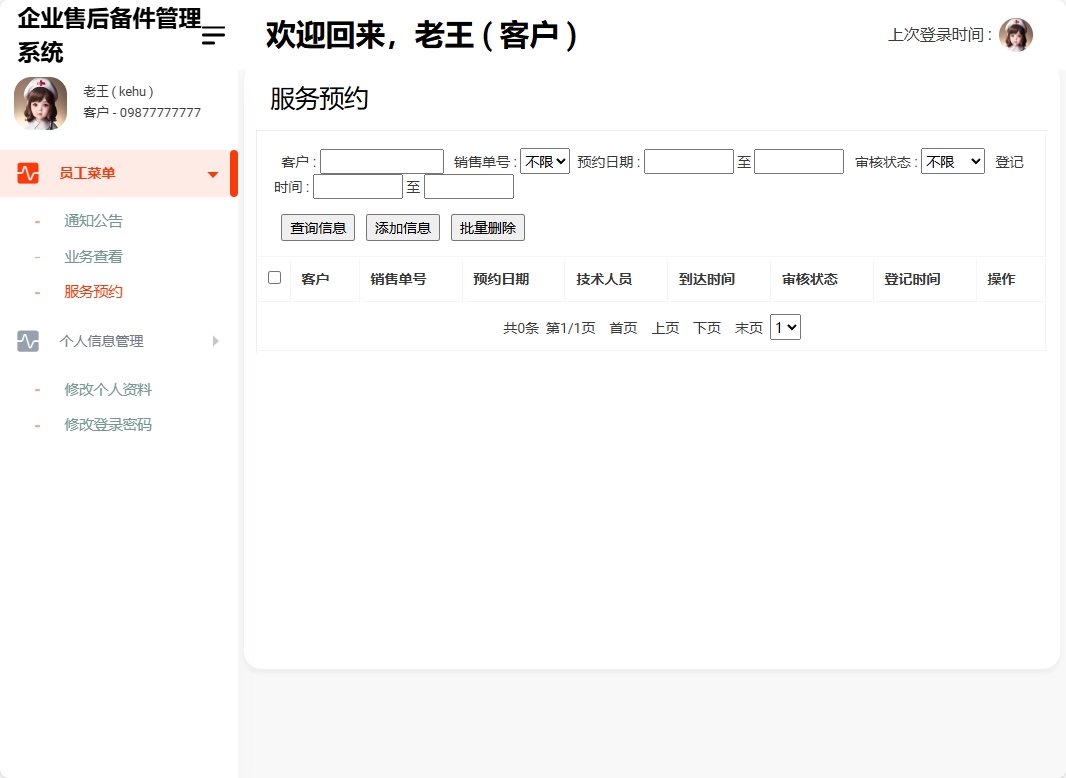
Task: Expand the 个人信息管理 menu chevron
Action: coord(214,340)
